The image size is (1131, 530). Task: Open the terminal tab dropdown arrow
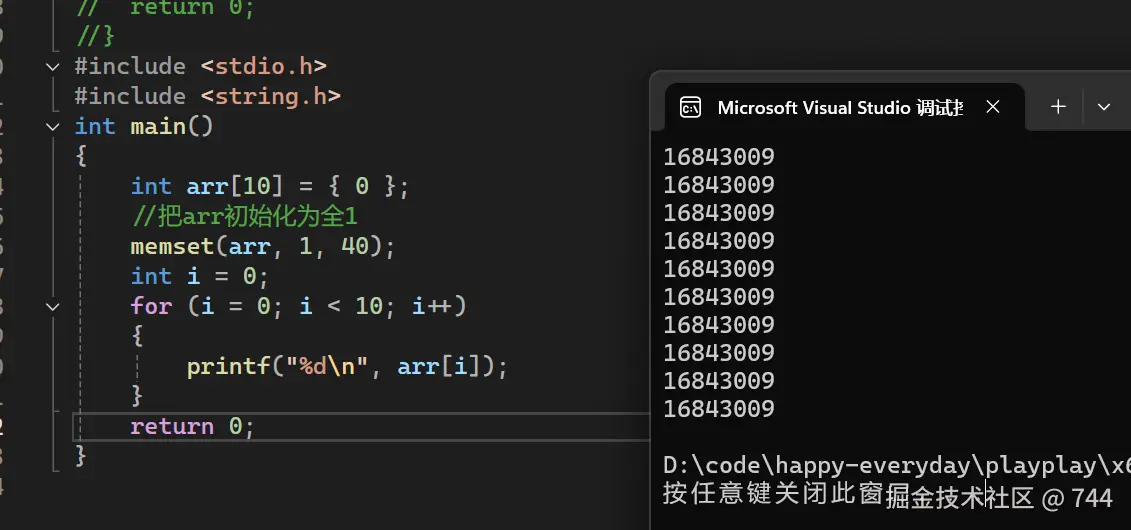1104,107
